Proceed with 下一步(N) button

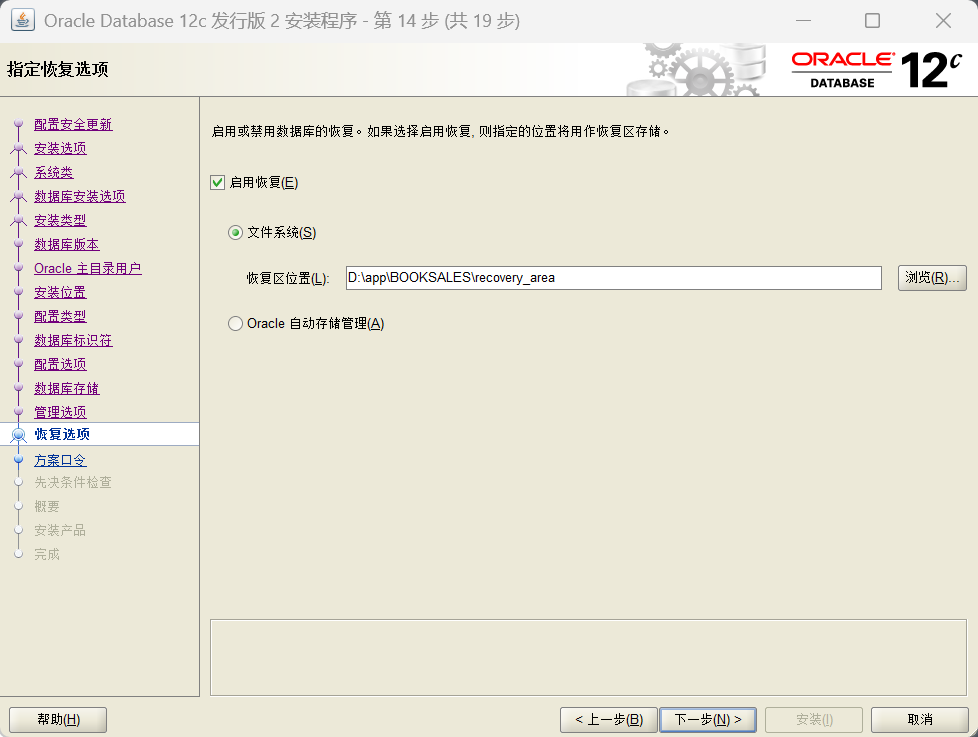pyautogui.click(x=708, y=720)
